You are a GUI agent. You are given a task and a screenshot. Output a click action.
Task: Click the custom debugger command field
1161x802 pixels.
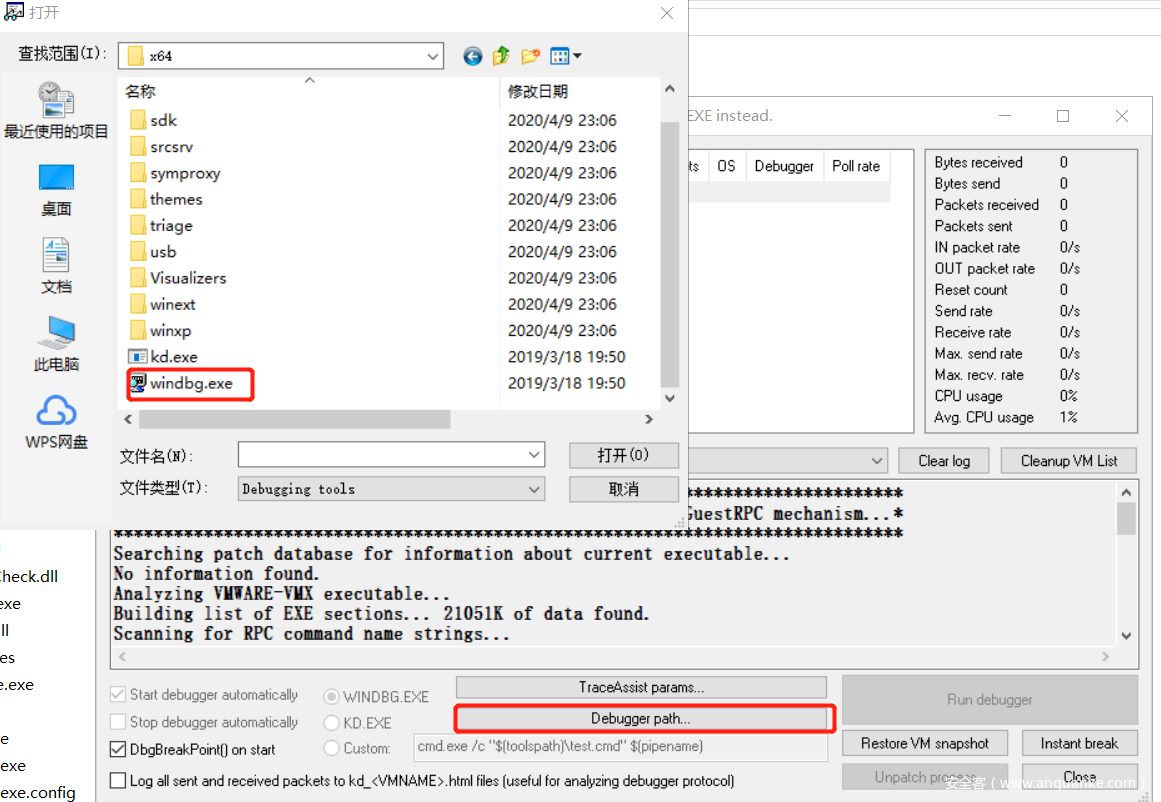pyautogui.click(x=620, y=746)
